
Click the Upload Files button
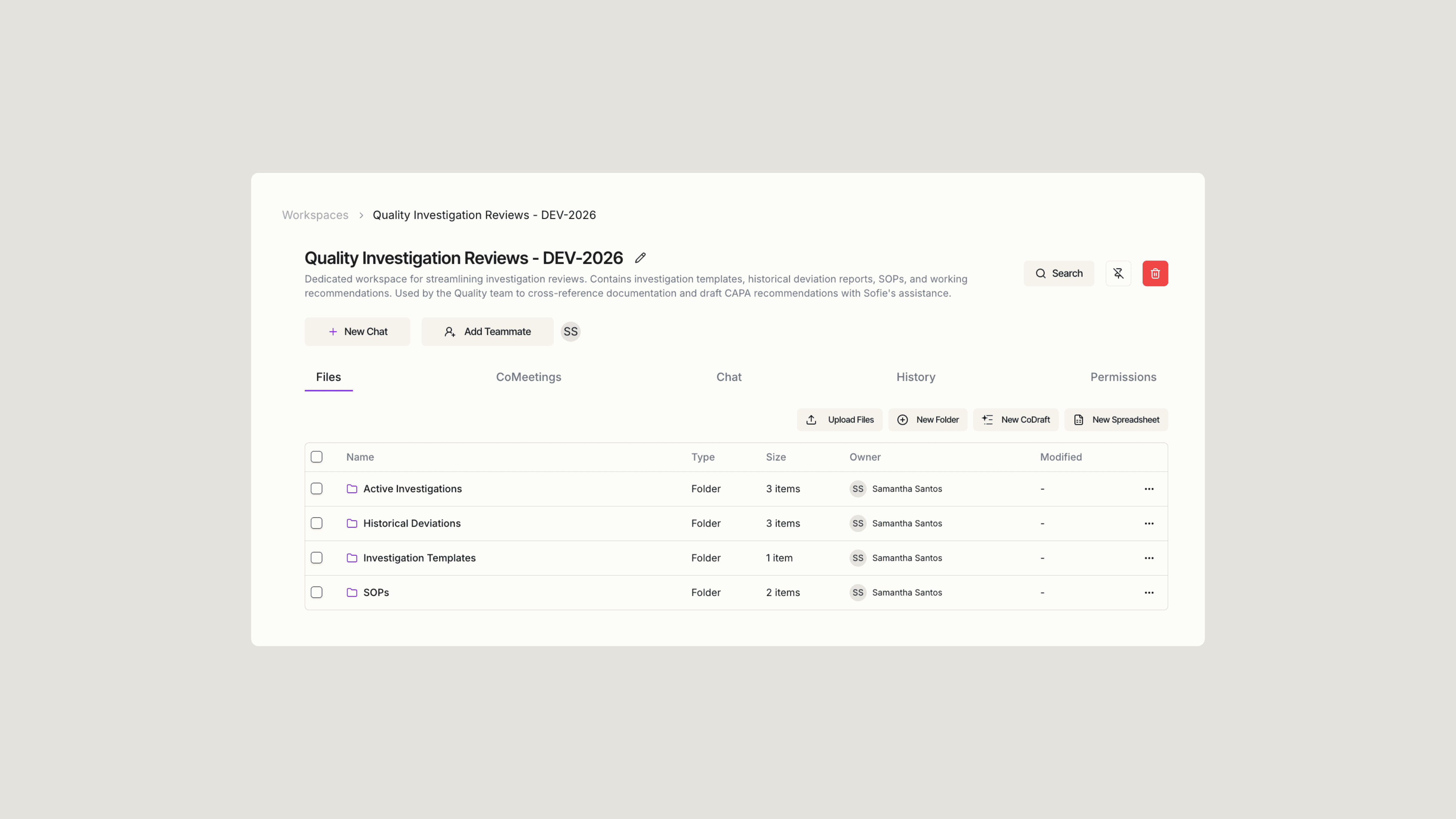[839, 420]
